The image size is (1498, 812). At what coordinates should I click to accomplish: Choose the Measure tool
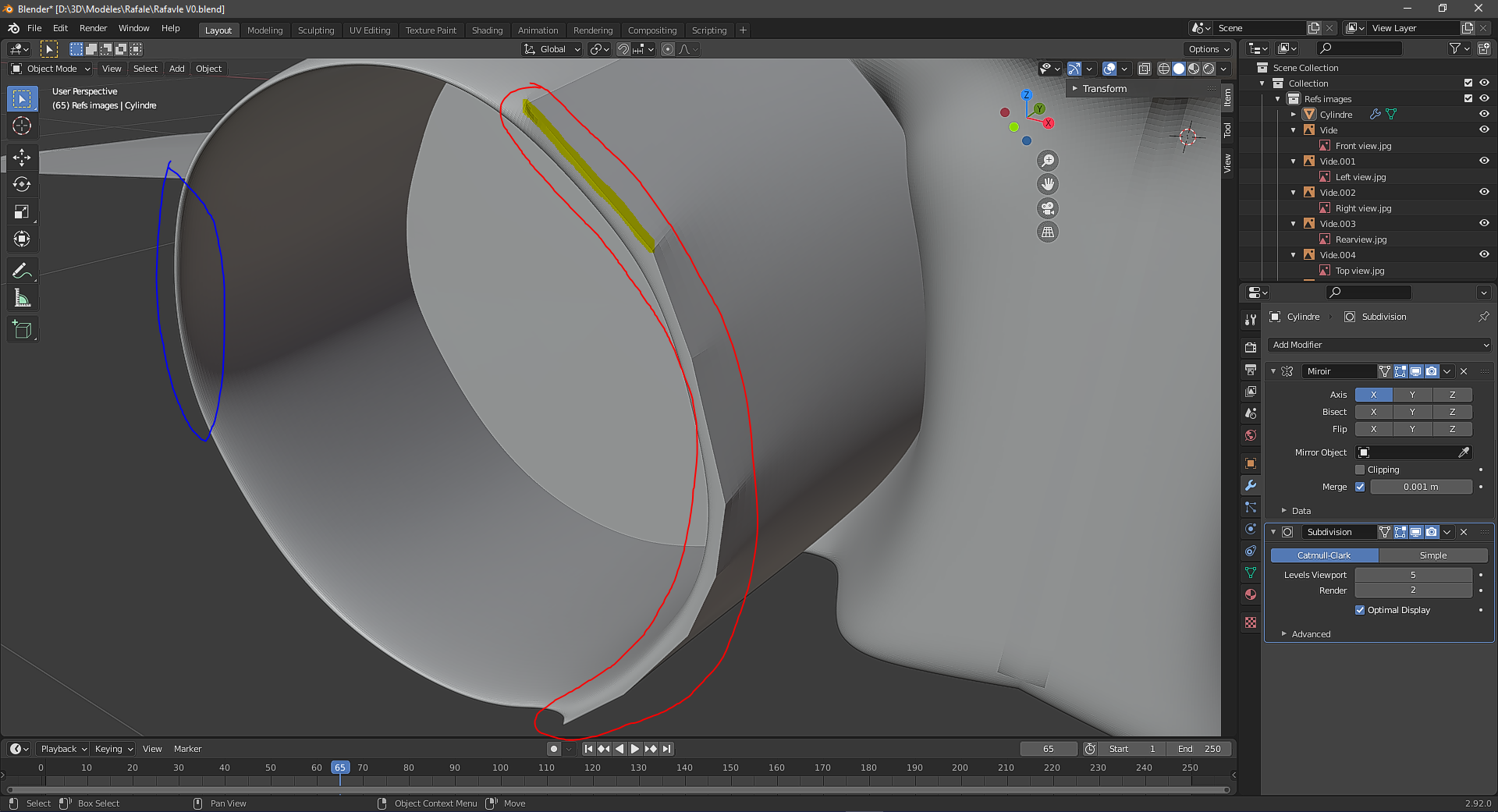22,298
